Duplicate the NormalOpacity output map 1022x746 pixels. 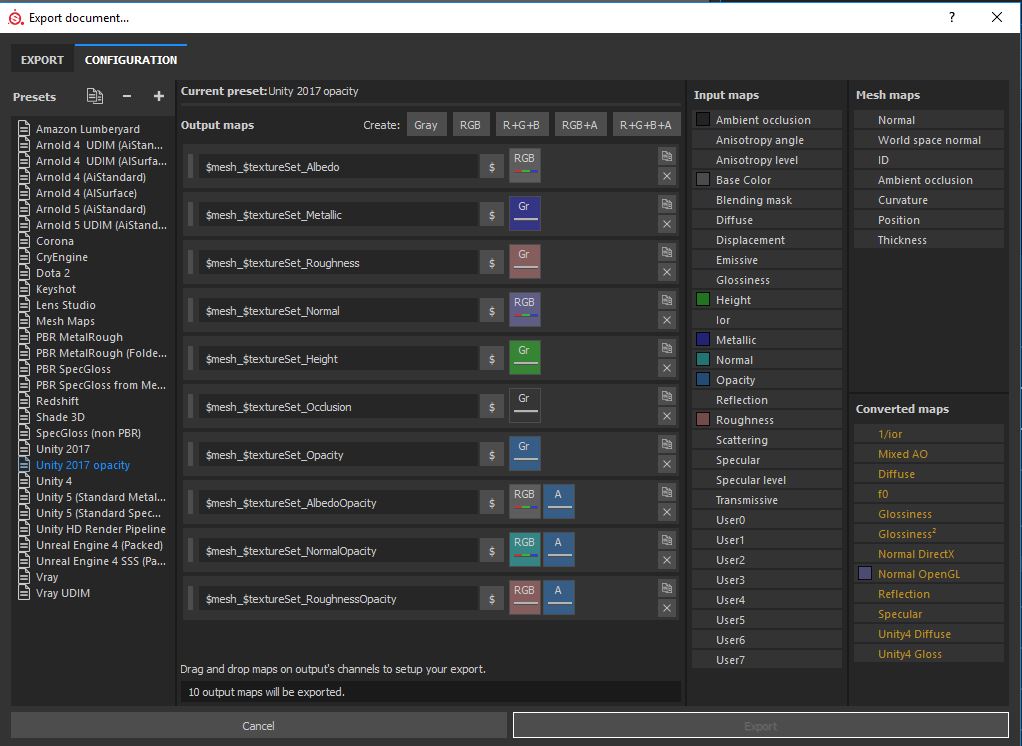[667, 540]
